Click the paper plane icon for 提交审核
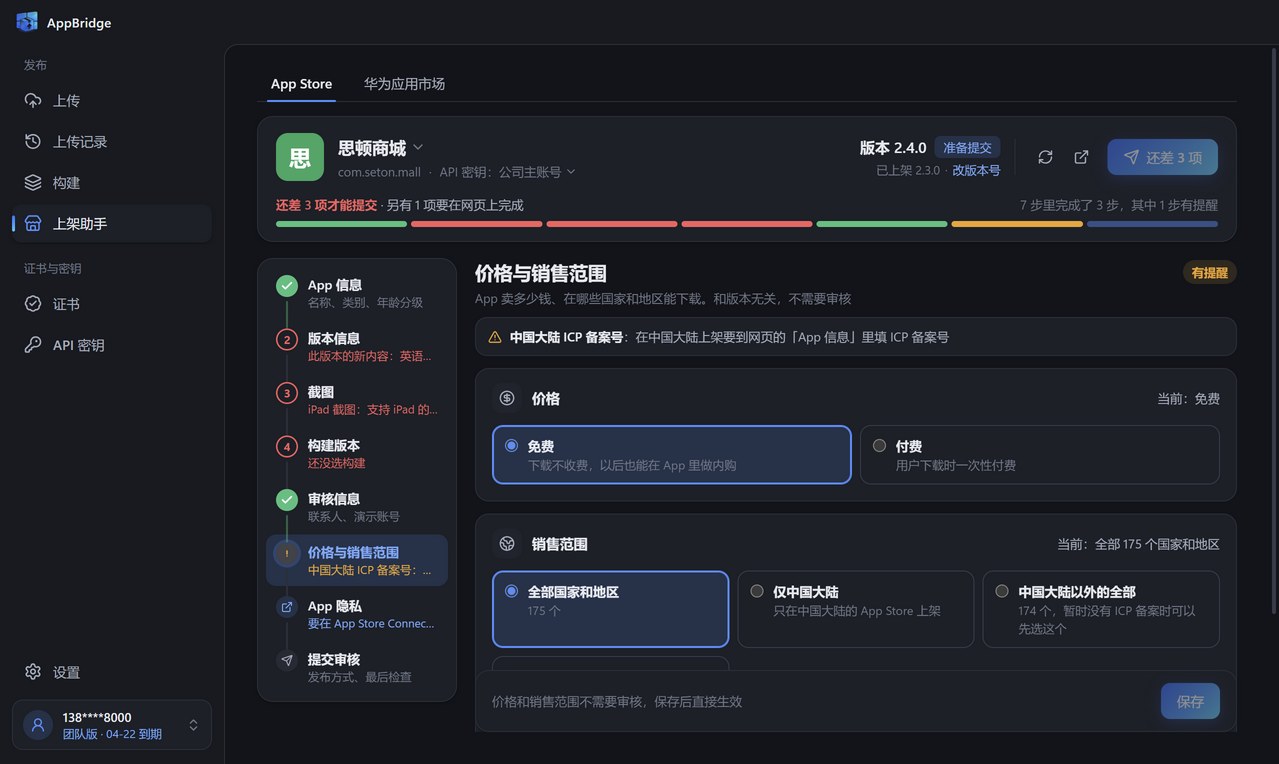Image resolution: width=1279 pixels, height=764 pixels. click(287, 660)
